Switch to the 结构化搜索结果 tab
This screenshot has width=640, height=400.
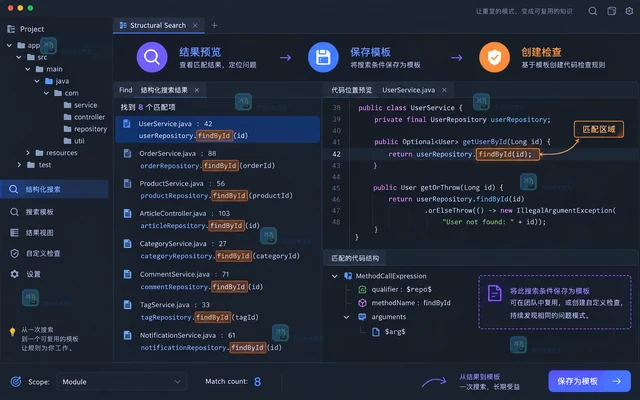164,90
